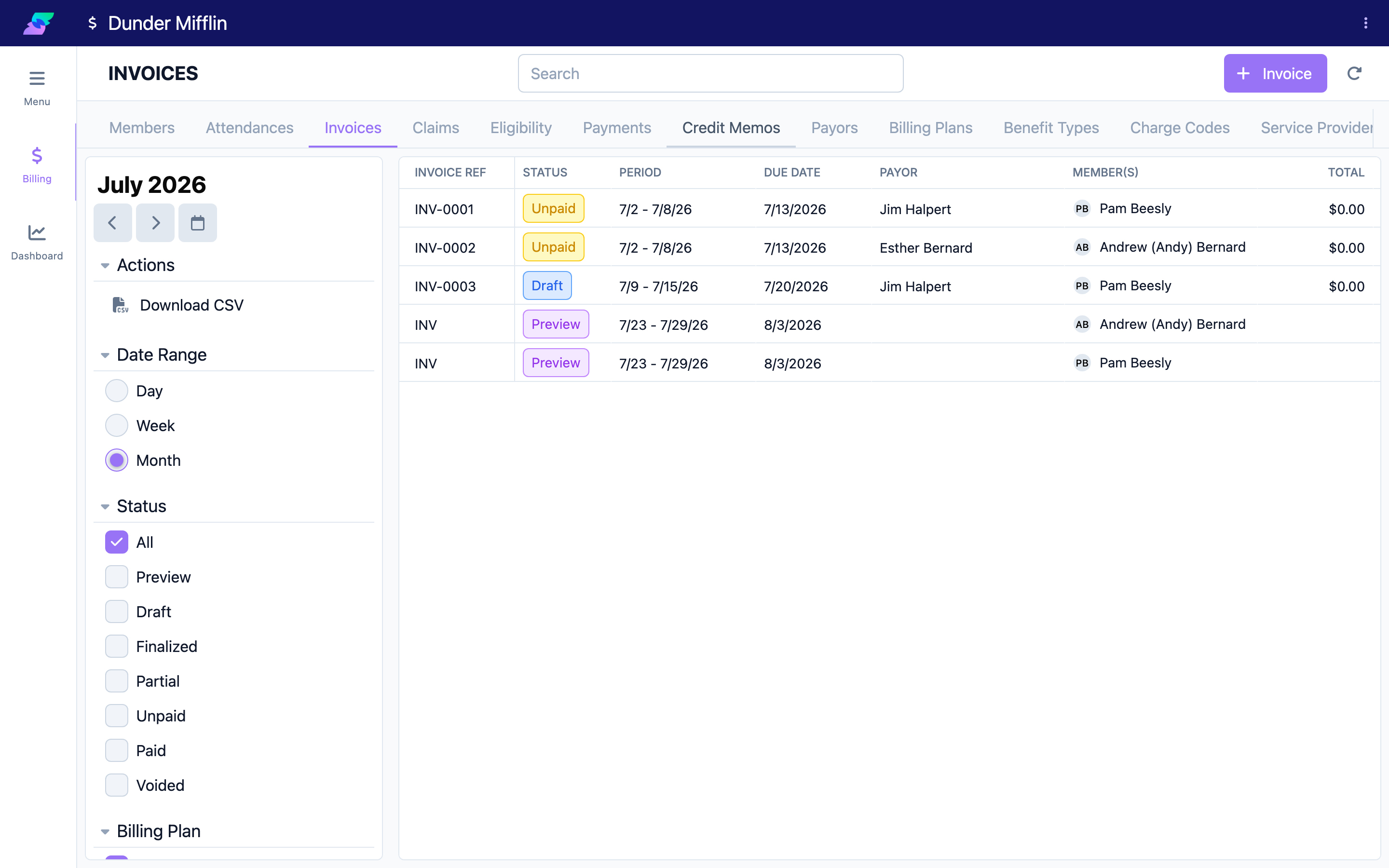This screenshot has height=868, width=1389.
Task: Collapse the Status section
Action: point(105,506)
